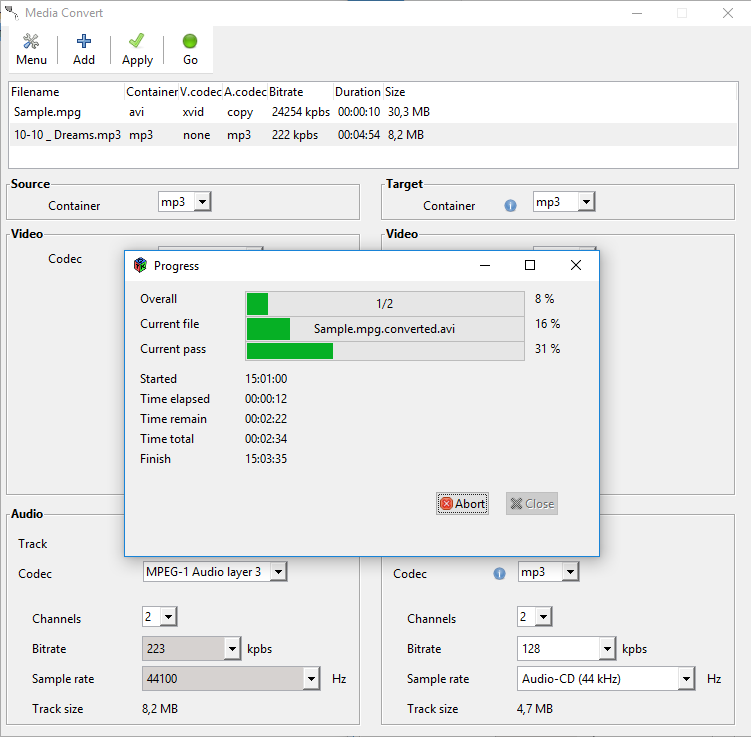Image resolution: width=751 pixels, height=737 pixels.
Task: Click the 24254 kpbs bitrate cell
Action: point(301,112)
